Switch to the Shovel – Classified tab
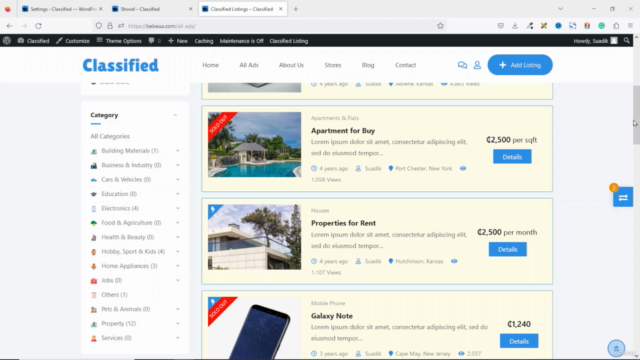640x360 pixels. [x=152, y=9]
